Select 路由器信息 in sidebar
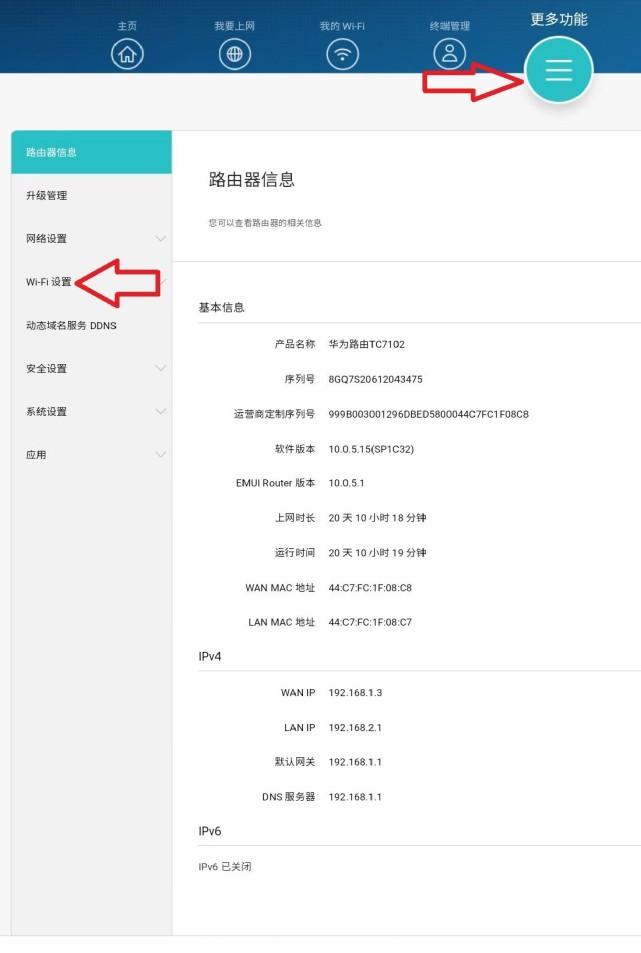 [91, 152]
